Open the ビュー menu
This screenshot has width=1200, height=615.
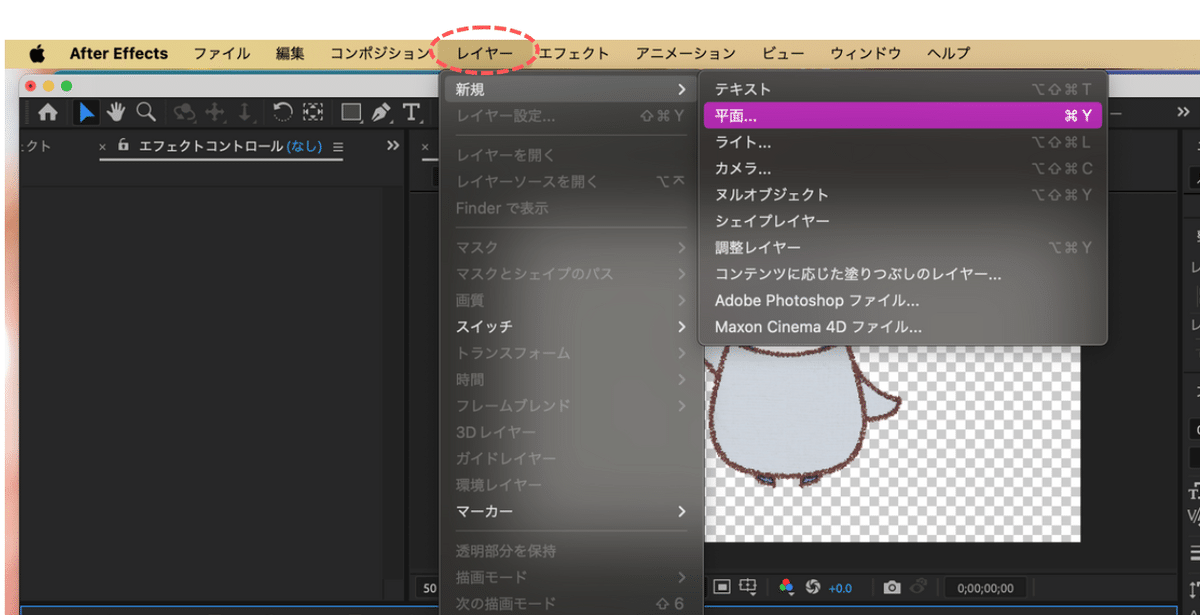point(782,54)
